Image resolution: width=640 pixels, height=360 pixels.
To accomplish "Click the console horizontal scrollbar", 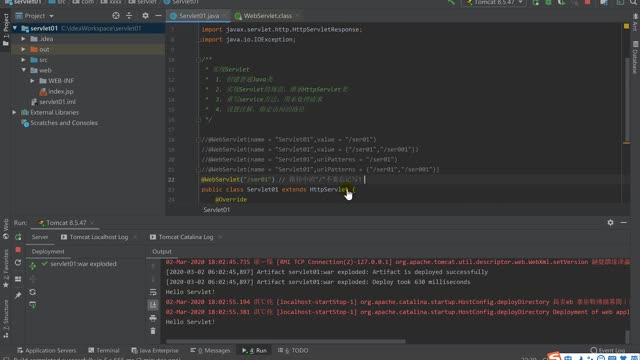I will pos(286,341).
